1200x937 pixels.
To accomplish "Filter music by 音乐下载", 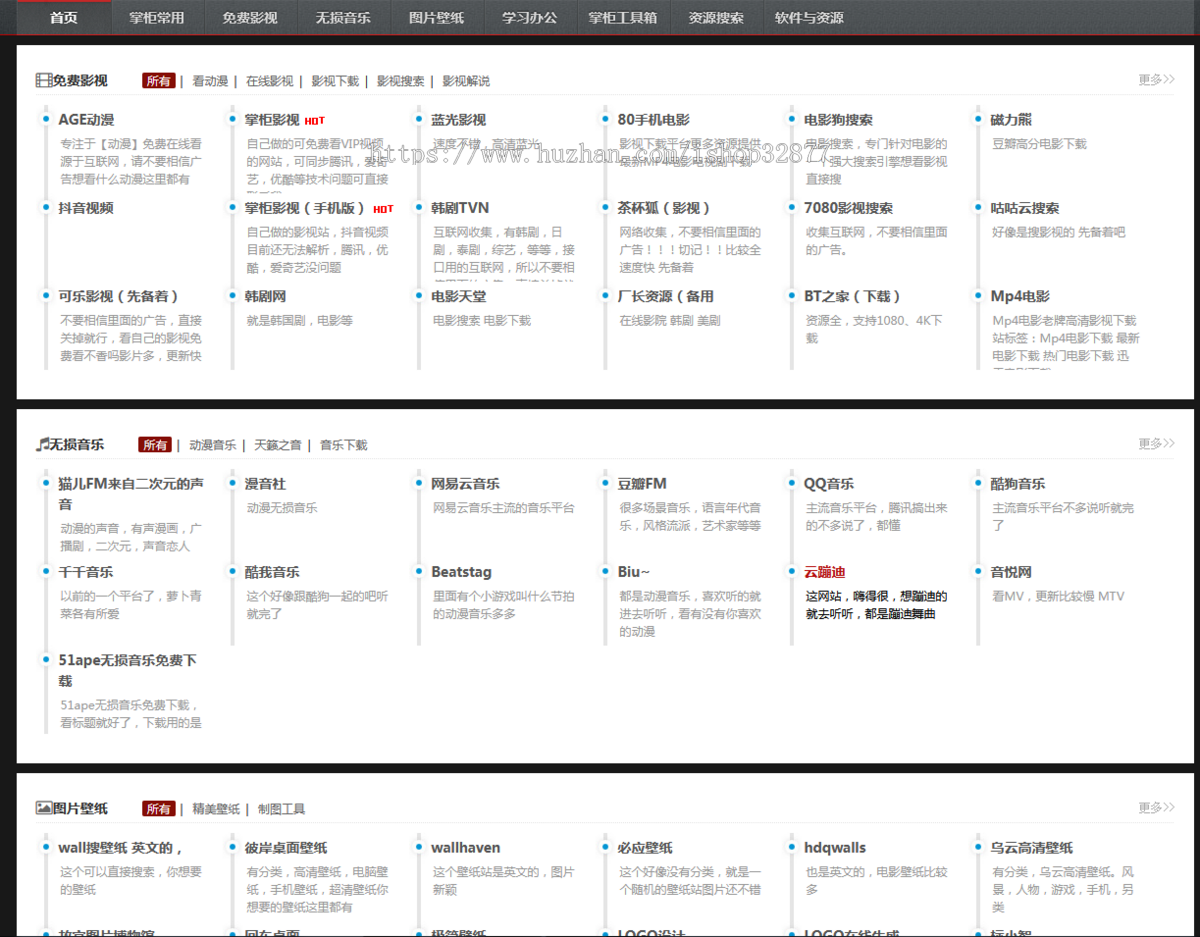I will [x=343, y=445].
